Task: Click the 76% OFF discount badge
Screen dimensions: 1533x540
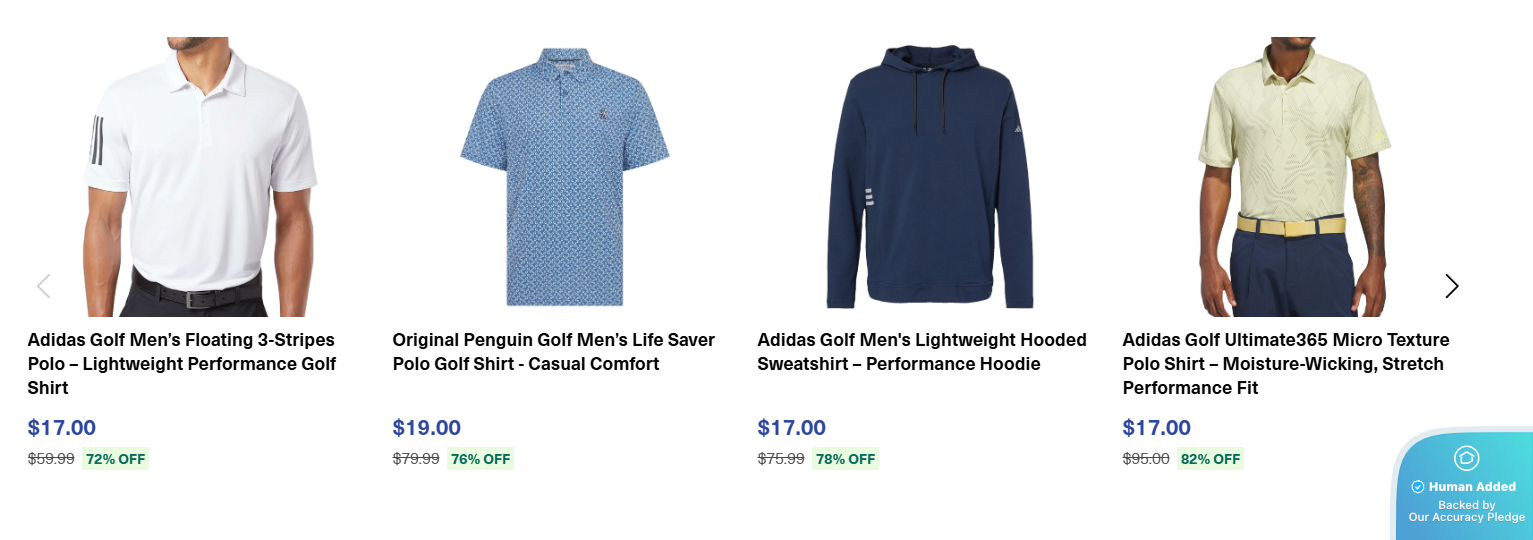Action: [480, 459]
